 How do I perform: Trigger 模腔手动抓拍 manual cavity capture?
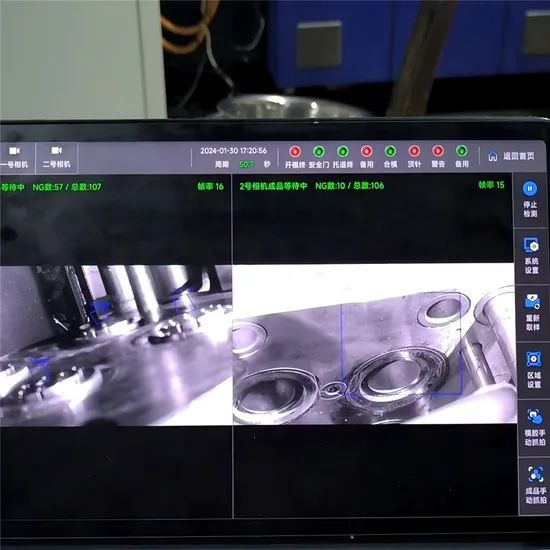pyautogui.click(x=535, y=427)
